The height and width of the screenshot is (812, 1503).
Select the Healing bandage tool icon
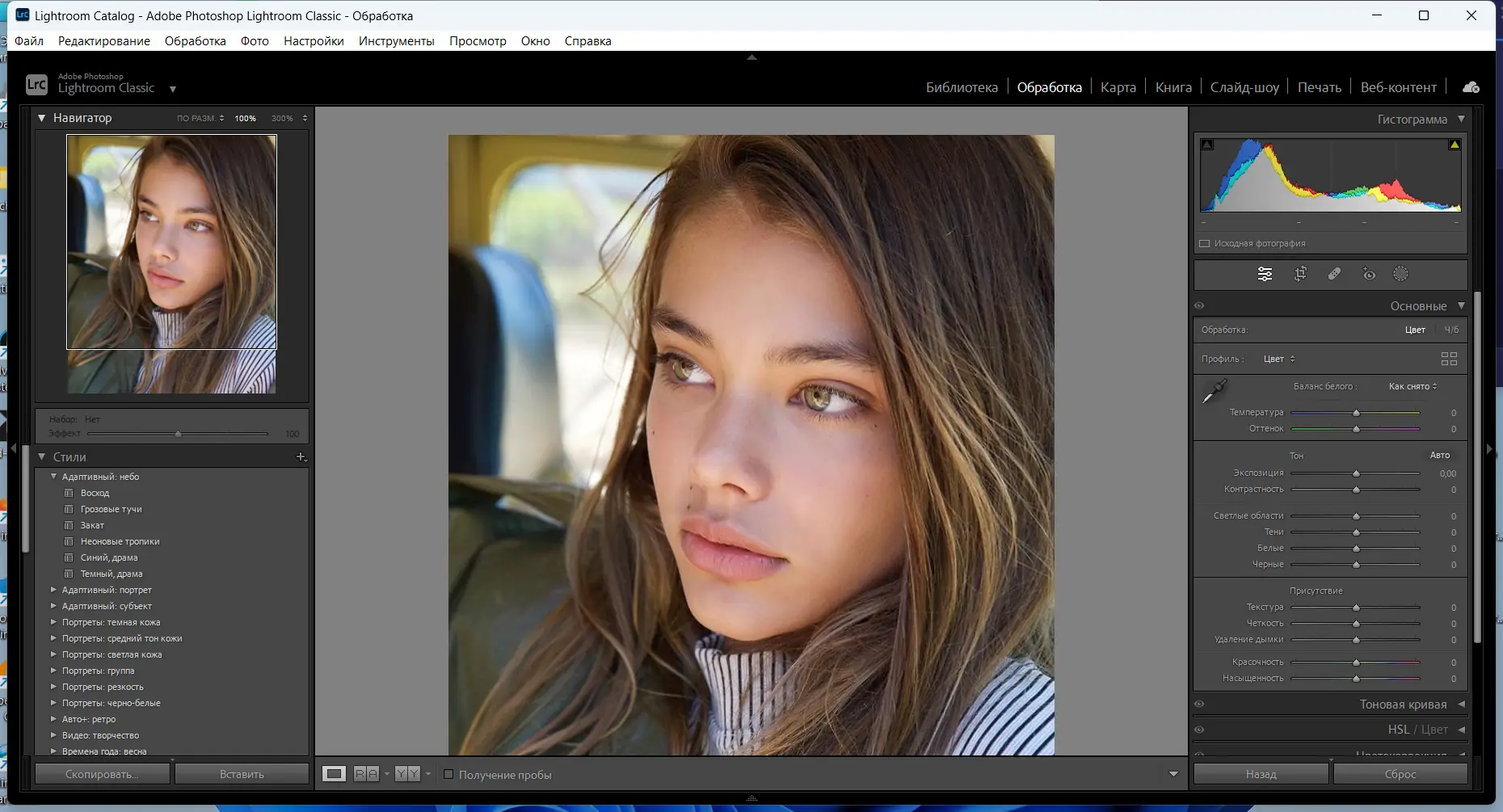[1334, 275]
